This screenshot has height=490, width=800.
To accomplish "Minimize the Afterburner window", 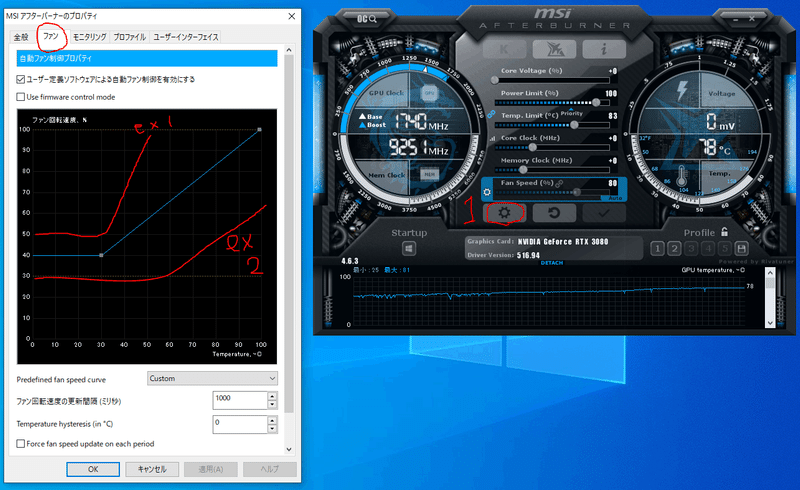I will tap(735, 19).
